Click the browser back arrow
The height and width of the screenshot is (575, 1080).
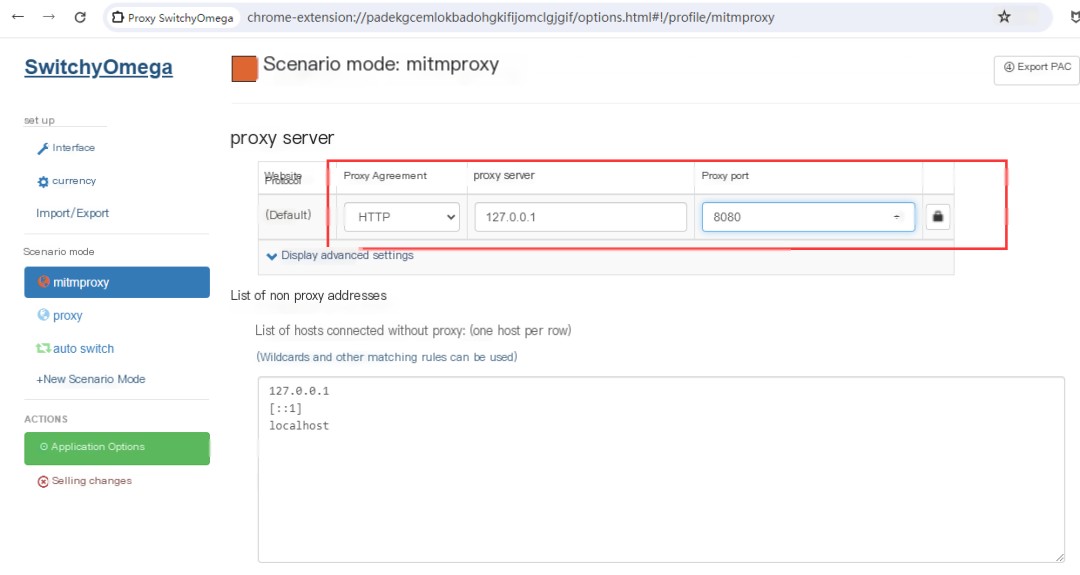(18, 17)
